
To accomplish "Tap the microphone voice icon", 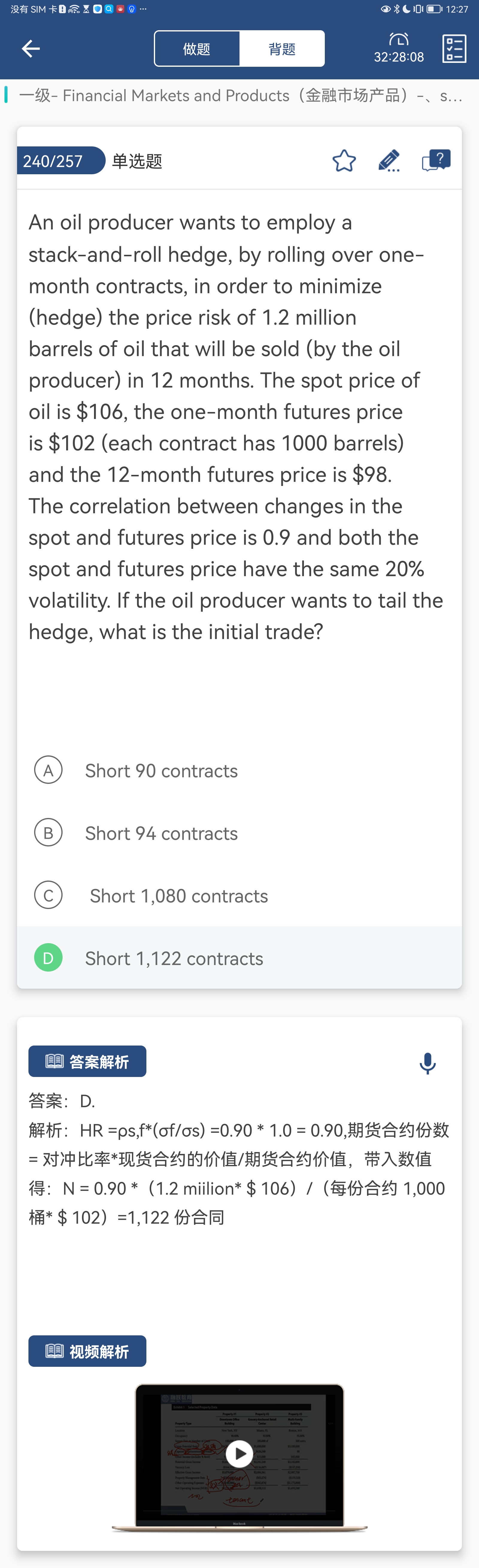I will tap(427, 1063).
